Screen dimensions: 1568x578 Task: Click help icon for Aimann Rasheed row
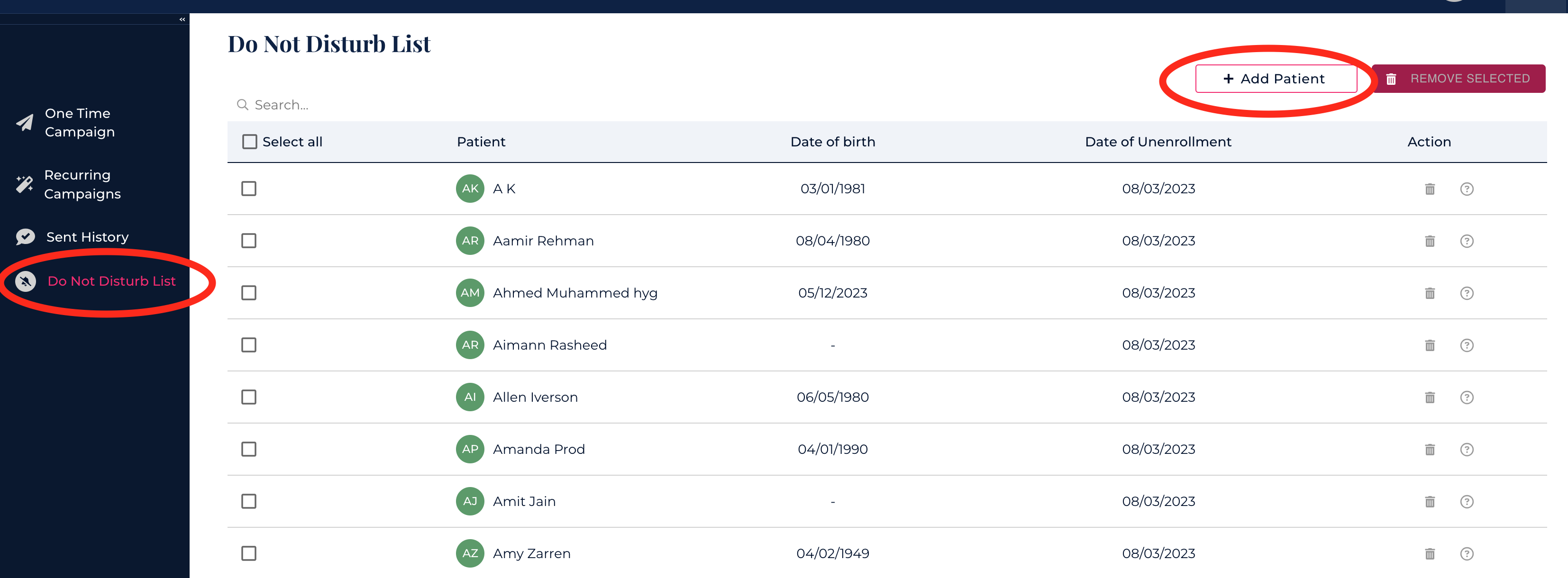pyautogui.click(x=1467, y=345)
